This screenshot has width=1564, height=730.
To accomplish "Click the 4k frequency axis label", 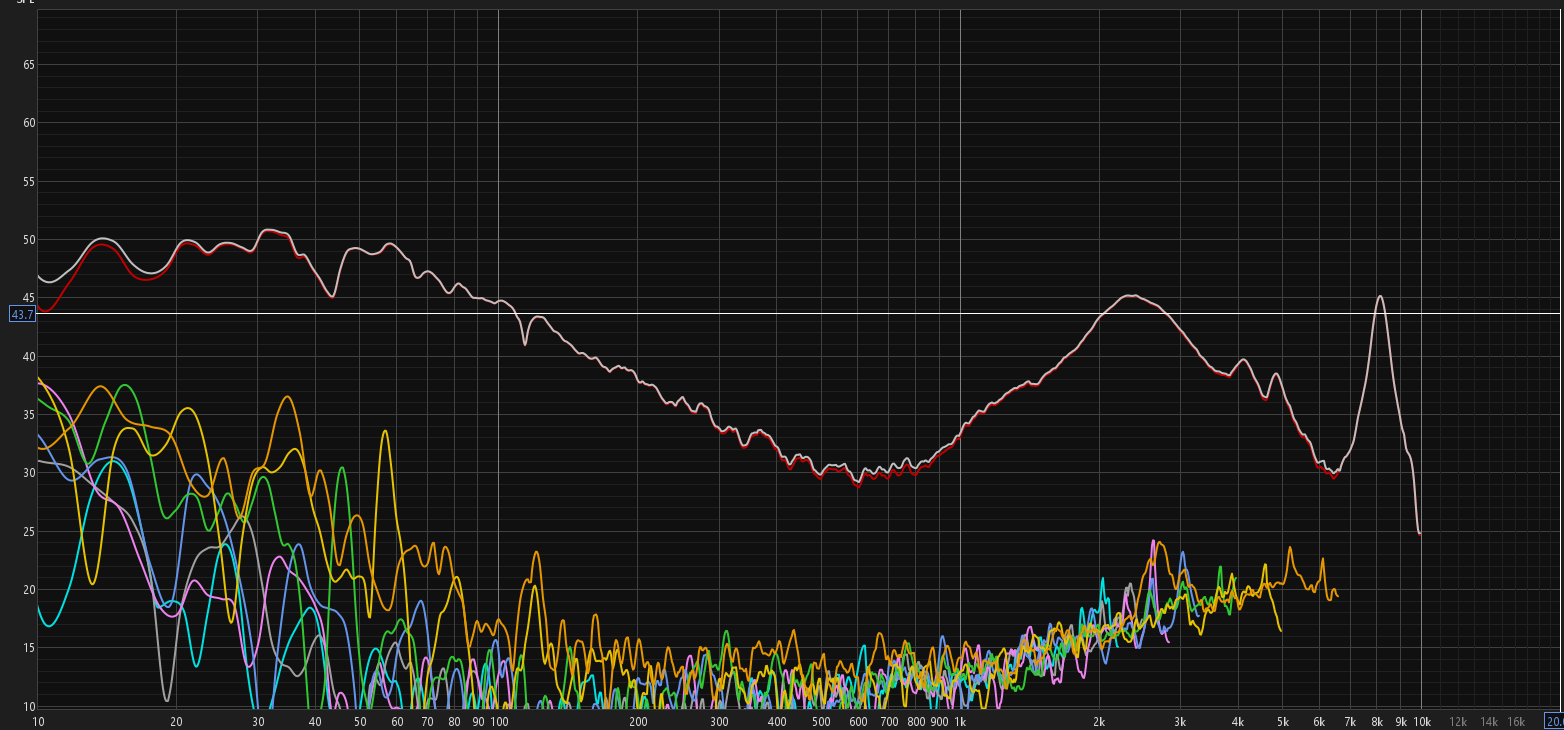I will pyautogui.click(x=1238, y=721).
